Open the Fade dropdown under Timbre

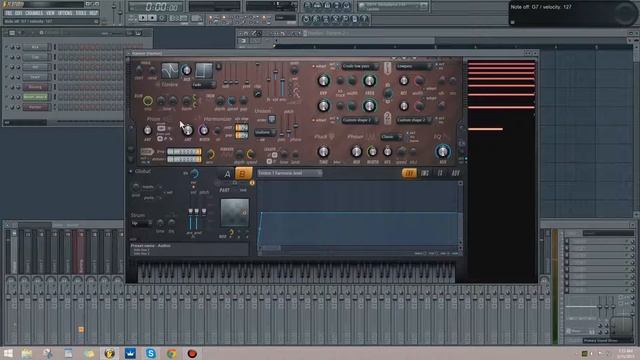[203, 85]
